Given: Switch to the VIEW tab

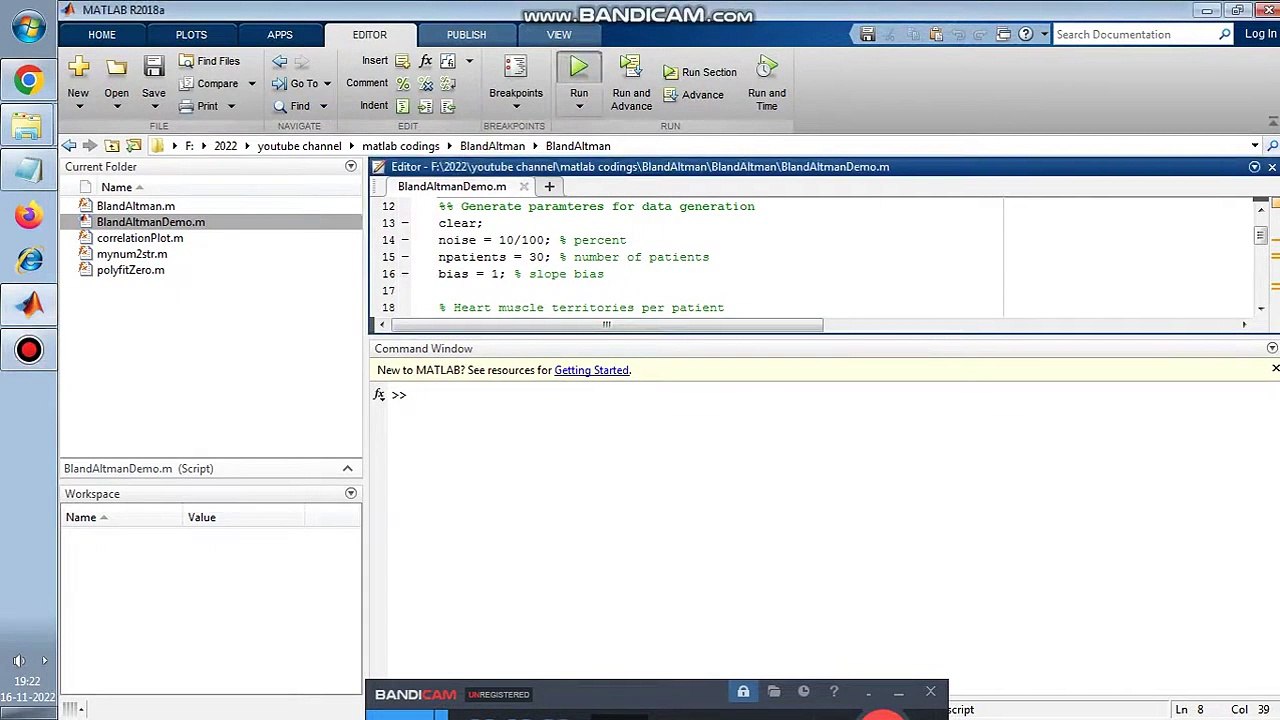Looking at the screenshot, I should click(559, 35).
